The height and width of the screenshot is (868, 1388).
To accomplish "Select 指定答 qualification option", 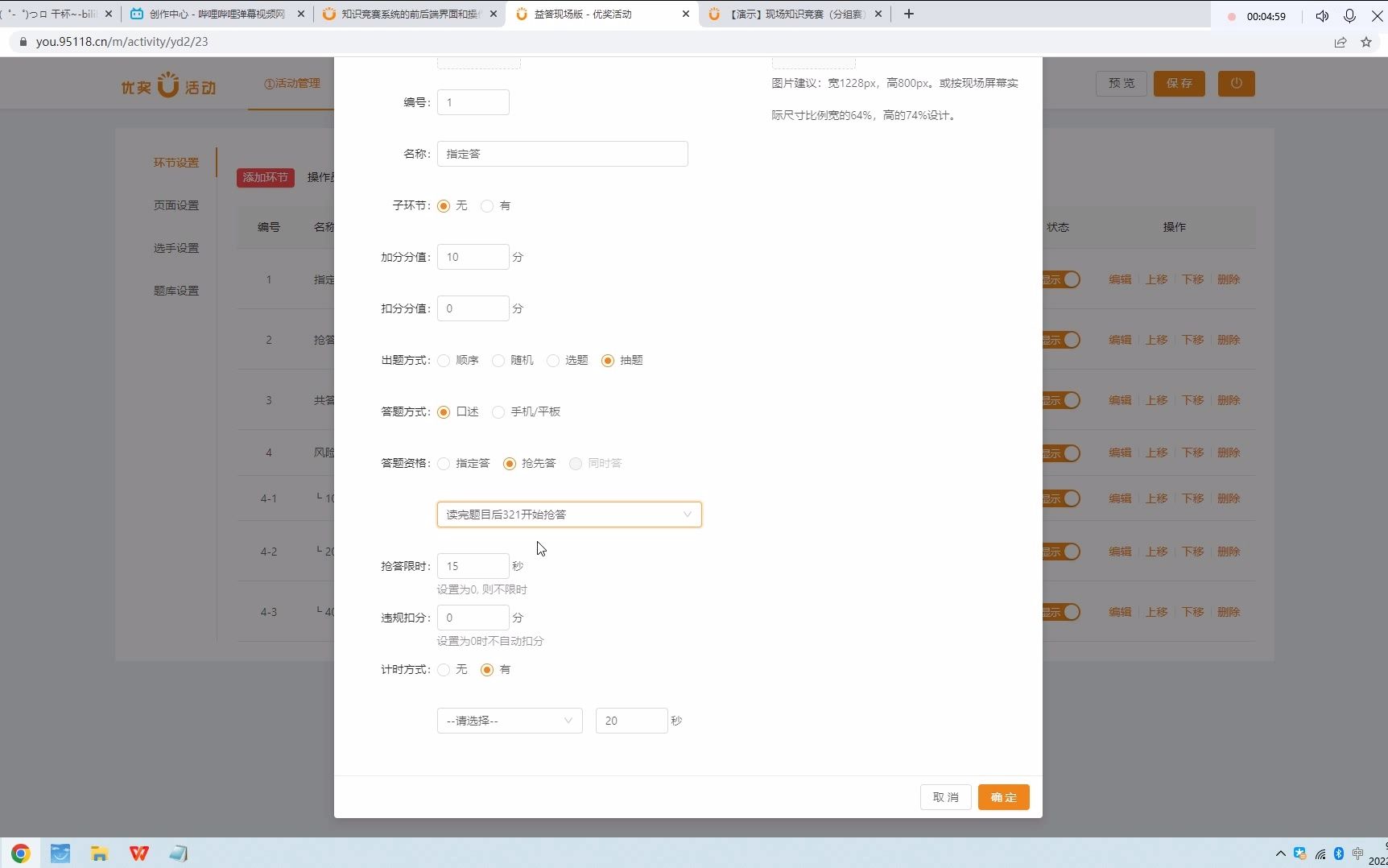I will 444,464.
